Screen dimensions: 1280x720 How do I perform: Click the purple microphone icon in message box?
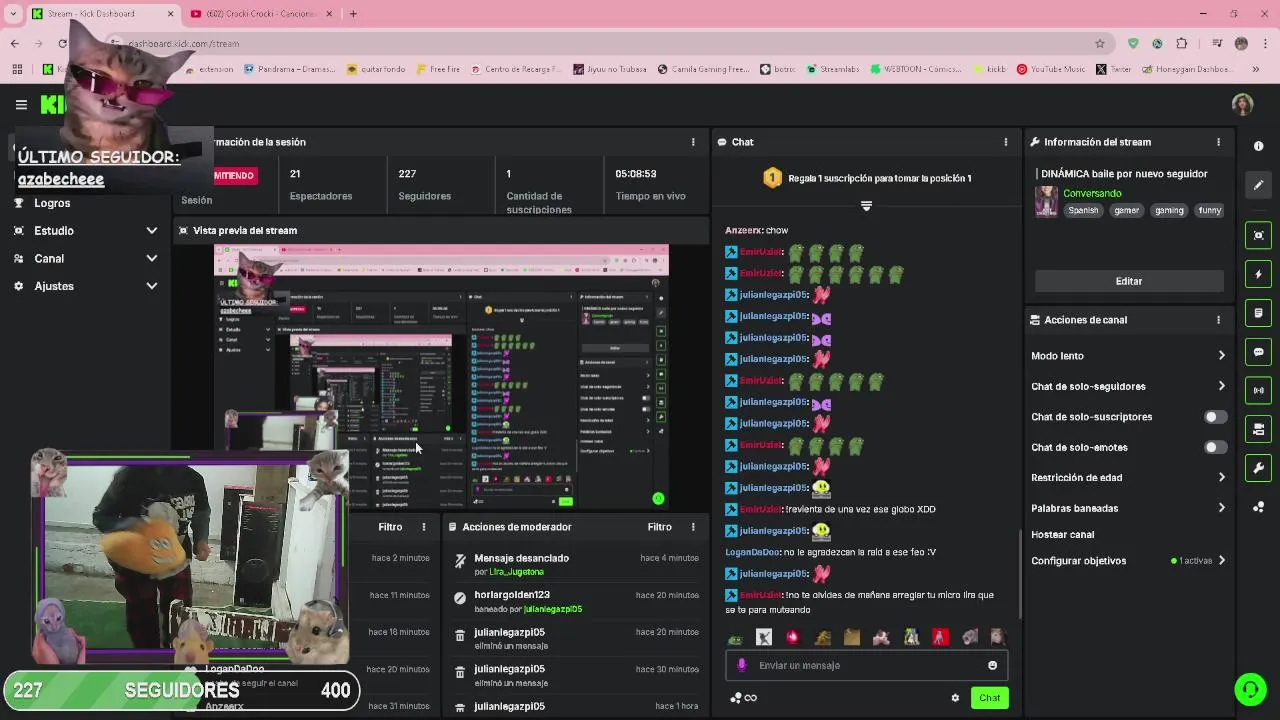pos(741,665)
